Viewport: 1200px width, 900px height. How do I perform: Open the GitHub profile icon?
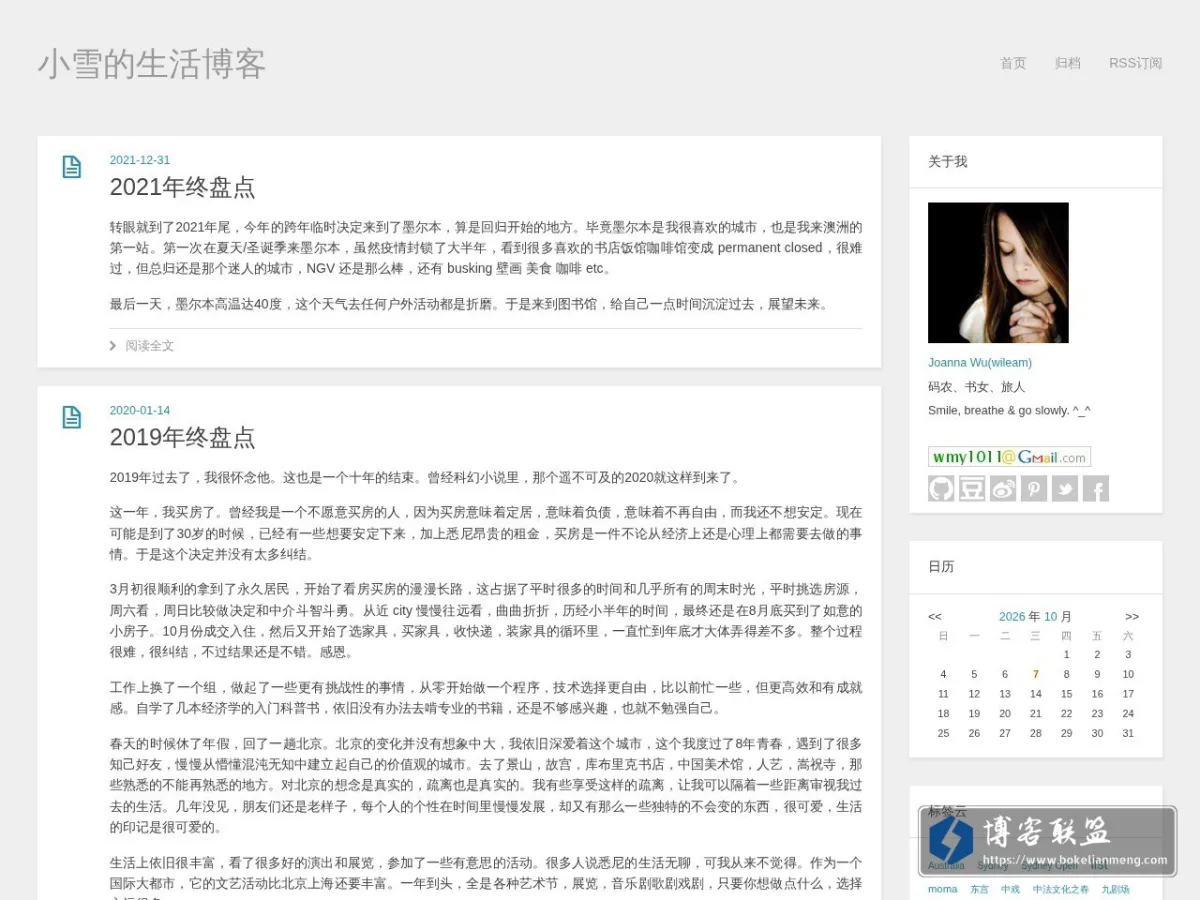point(941,488)
